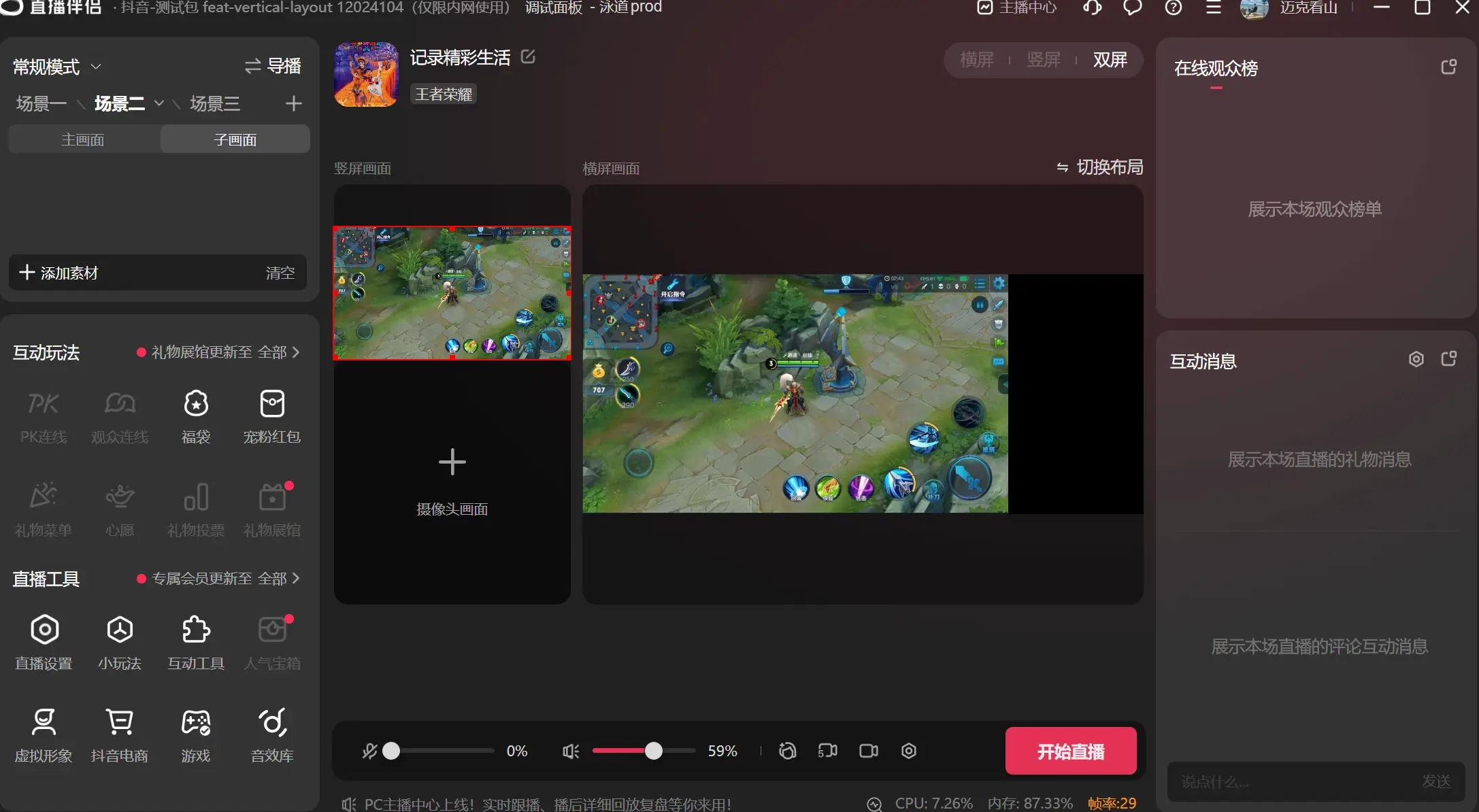Viewport: 1479px width, 812px height.
Task: Pop out the 互动消息 panel
Action: click(x=1449, y=359)
